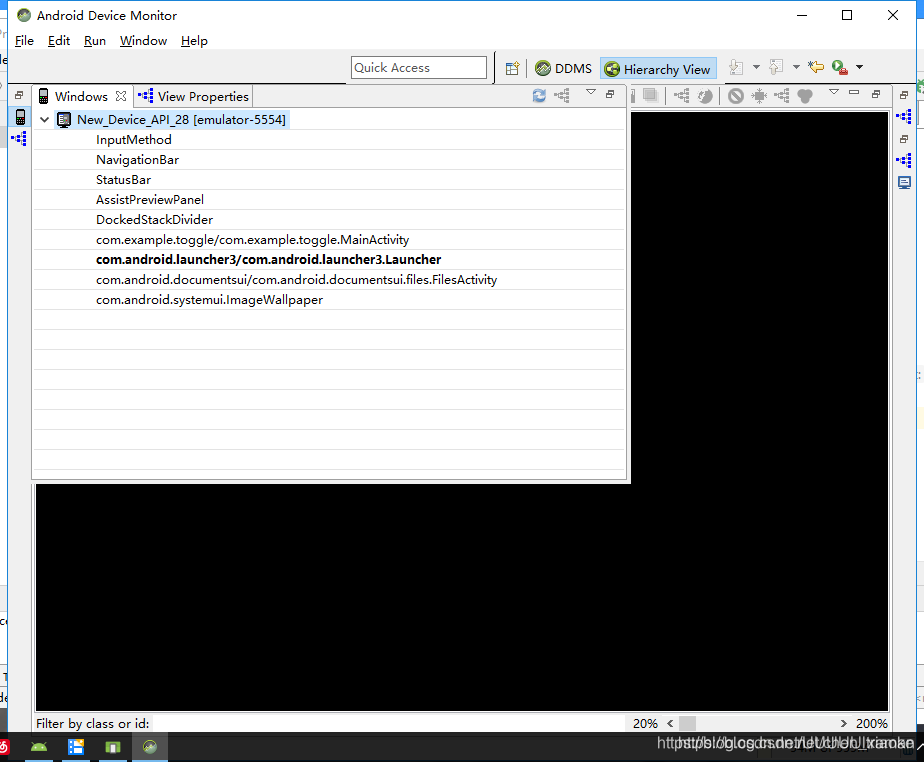Screen dimensions: 924x762
Task: Click the Load View Hierarchy icon beside Refresh
Action: click(x=562, y=95)
